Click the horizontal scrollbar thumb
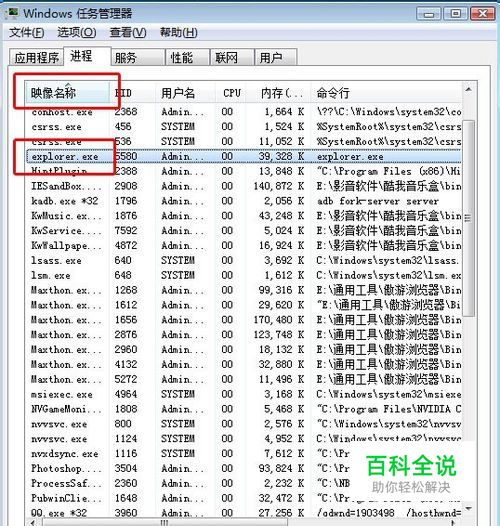 coord(164,523)
